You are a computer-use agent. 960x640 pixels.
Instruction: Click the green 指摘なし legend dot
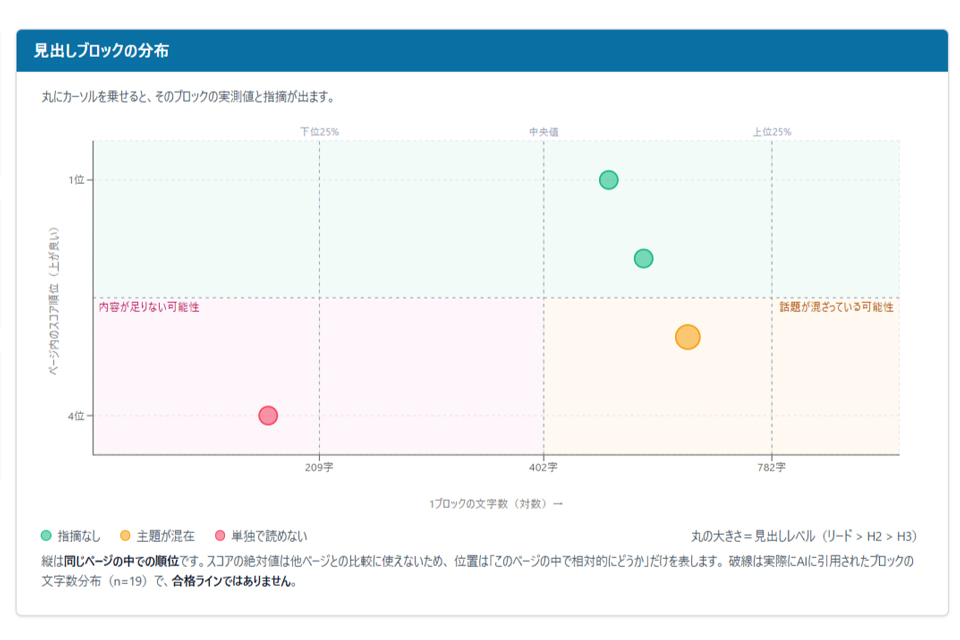[x=46, y=536]
